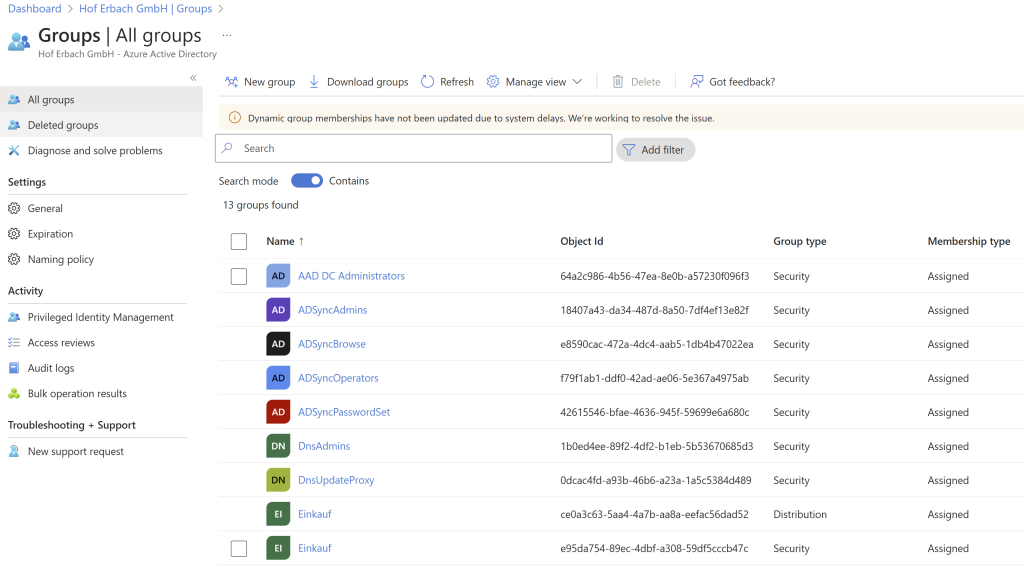Select the AAD DC Administrators checkbox

click(x=238, y=276)
